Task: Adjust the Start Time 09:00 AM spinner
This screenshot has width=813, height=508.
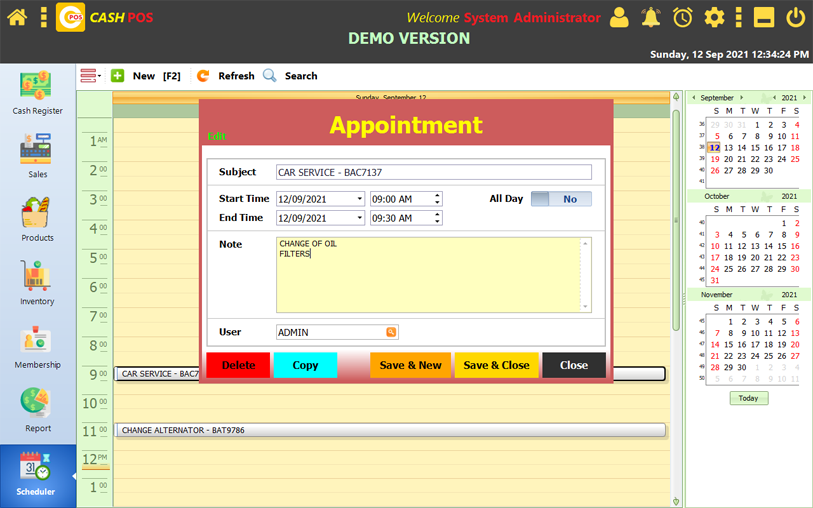Action: pos(438,199)
